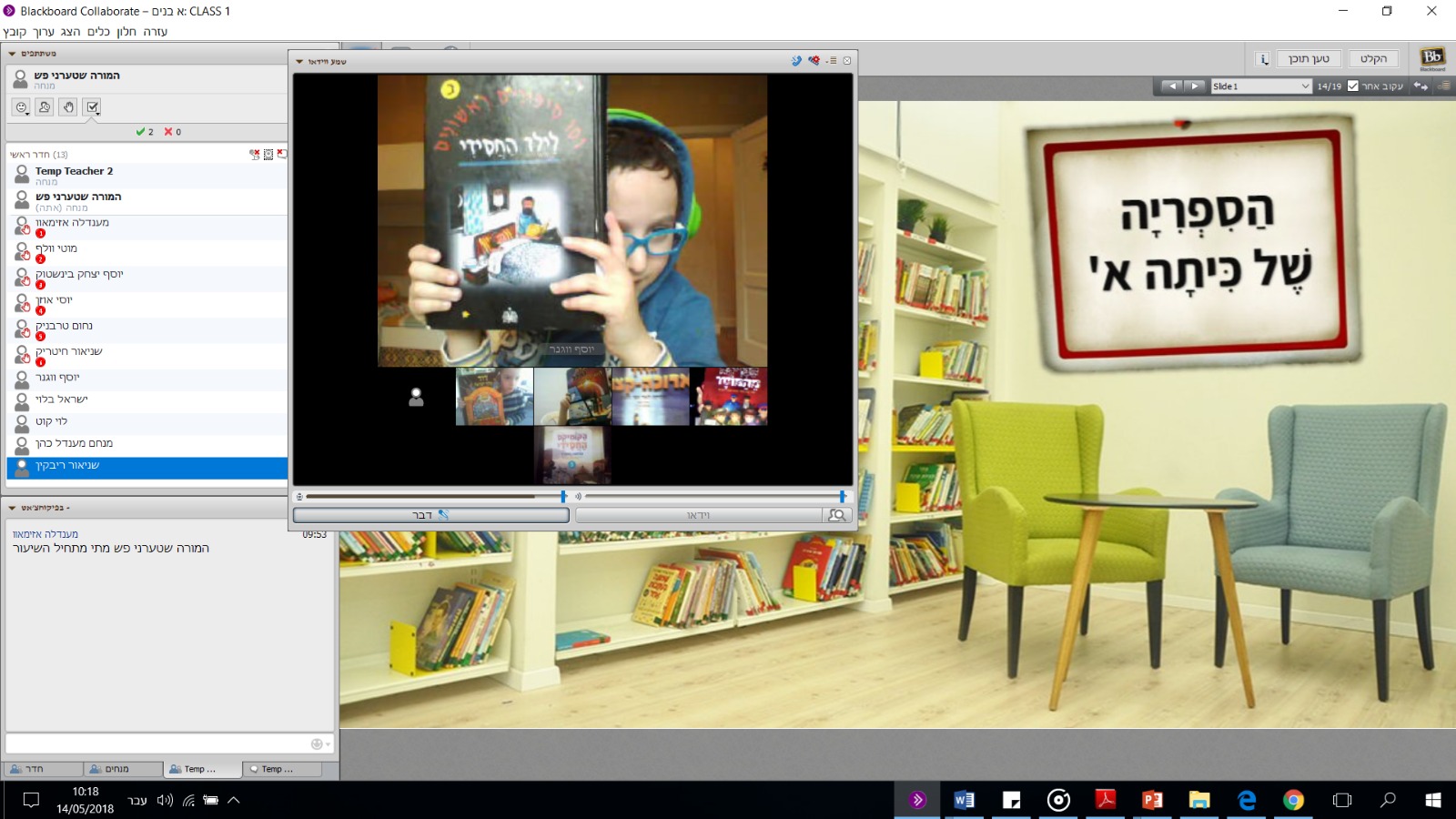Collapse the chat panel triangle
Screen dimensions: 1456x819
click(12, 508)
